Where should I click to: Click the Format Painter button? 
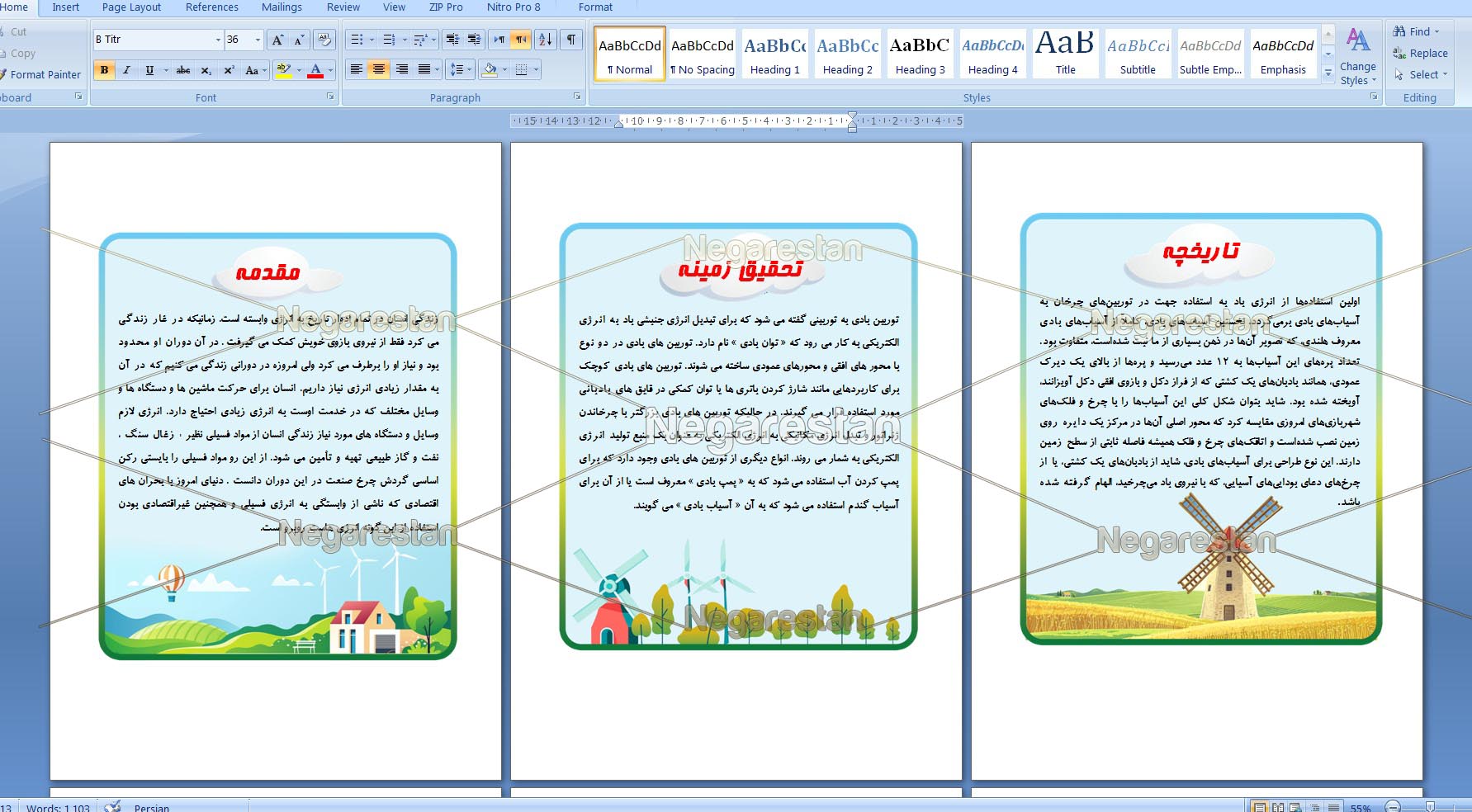click(40, 74)
